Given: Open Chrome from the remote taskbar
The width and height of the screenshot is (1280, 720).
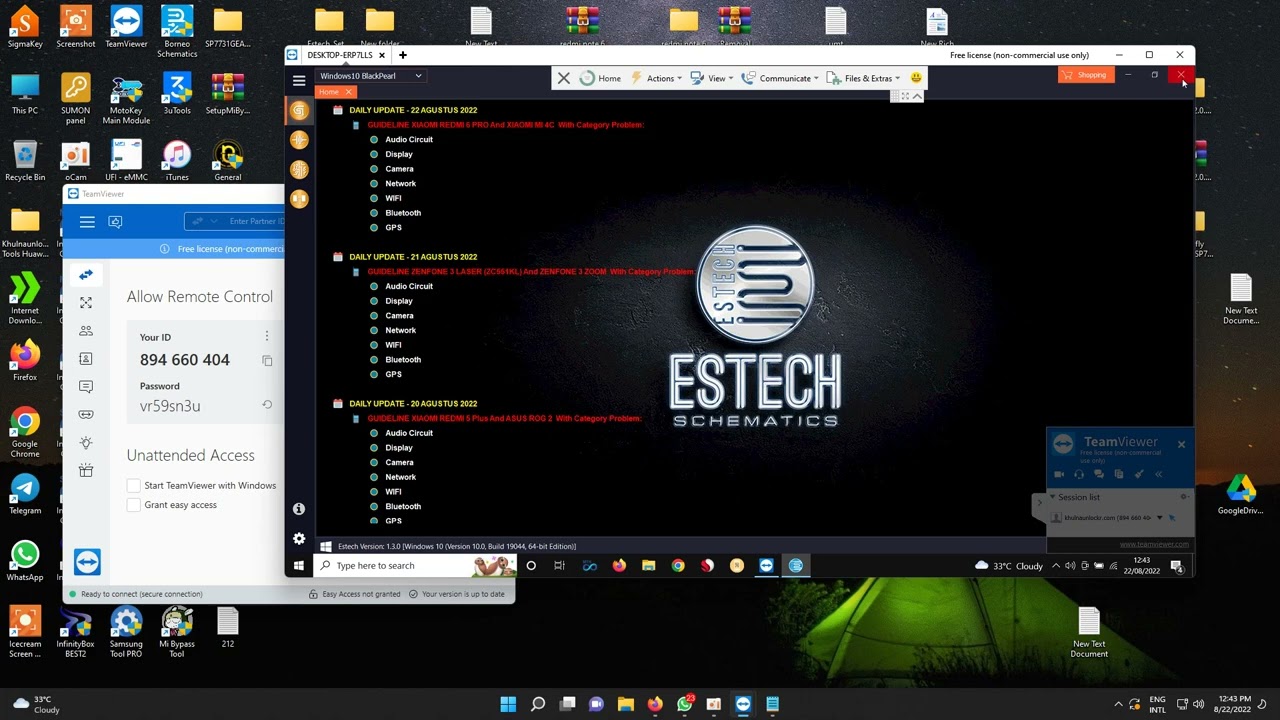Looking at the screenshot, I should [678, 566].
